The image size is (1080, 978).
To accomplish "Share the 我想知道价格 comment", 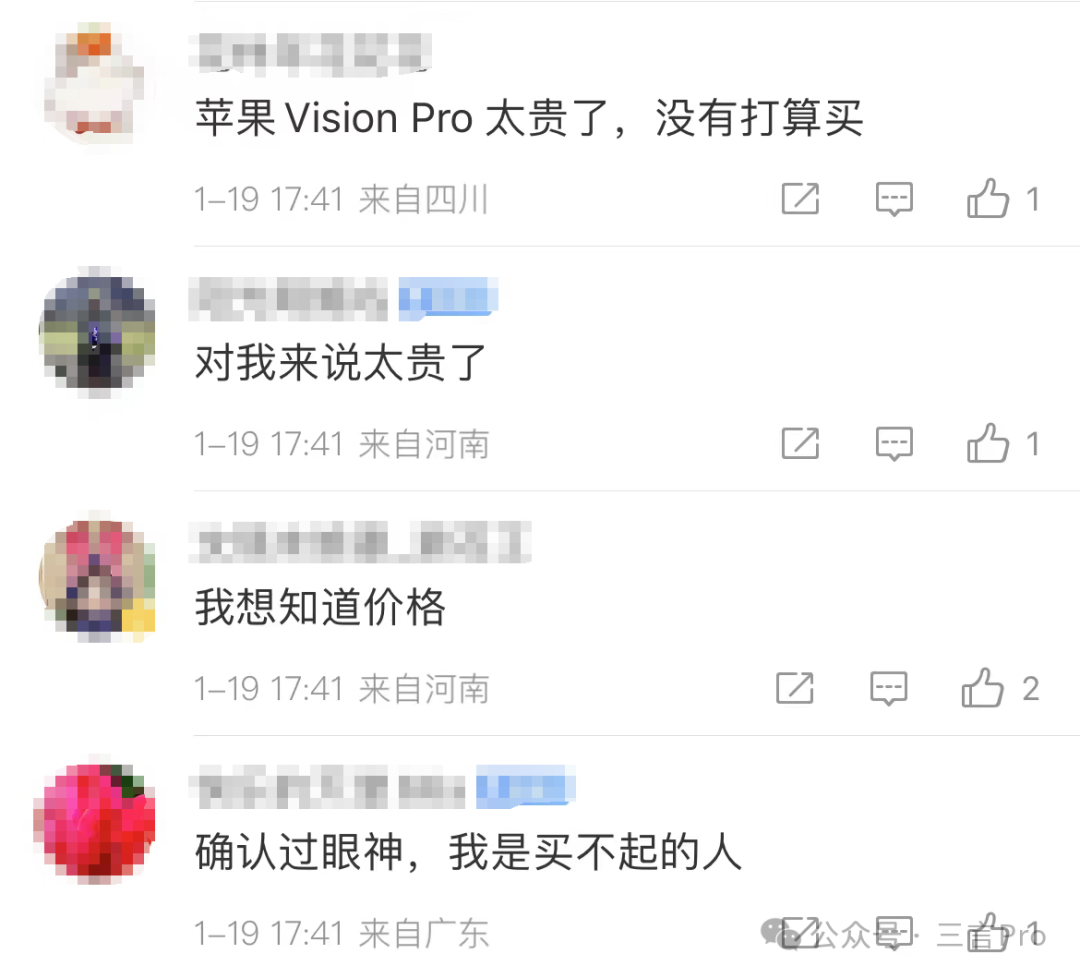I will pos(795,688).
